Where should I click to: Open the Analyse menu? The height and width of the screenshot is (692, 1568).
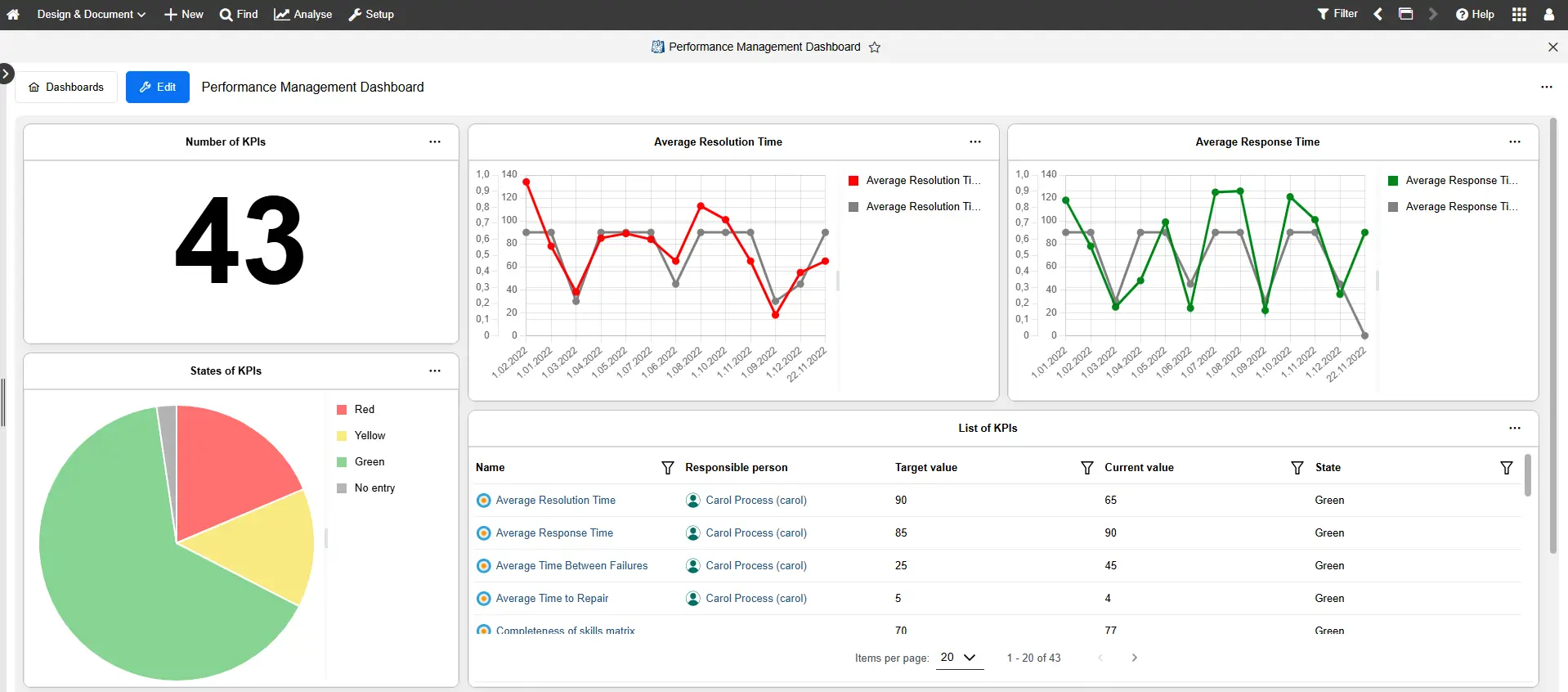pos(303,15)
